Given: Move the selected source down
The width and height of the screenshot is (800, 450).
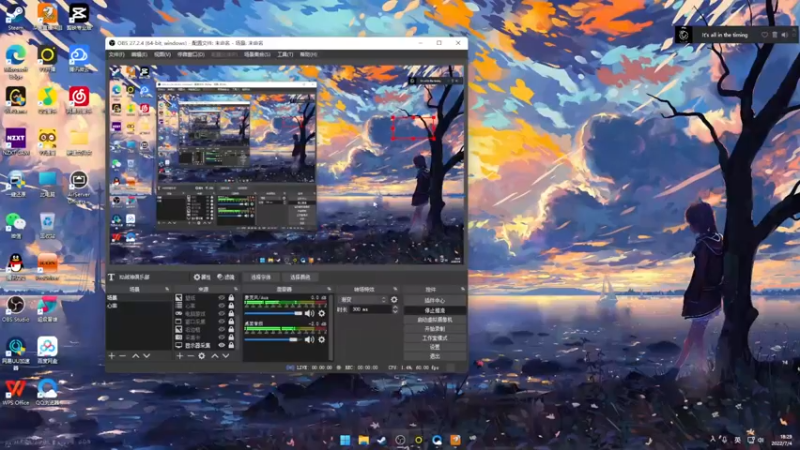Looking at the screenshot, I should tap(226, 356).
